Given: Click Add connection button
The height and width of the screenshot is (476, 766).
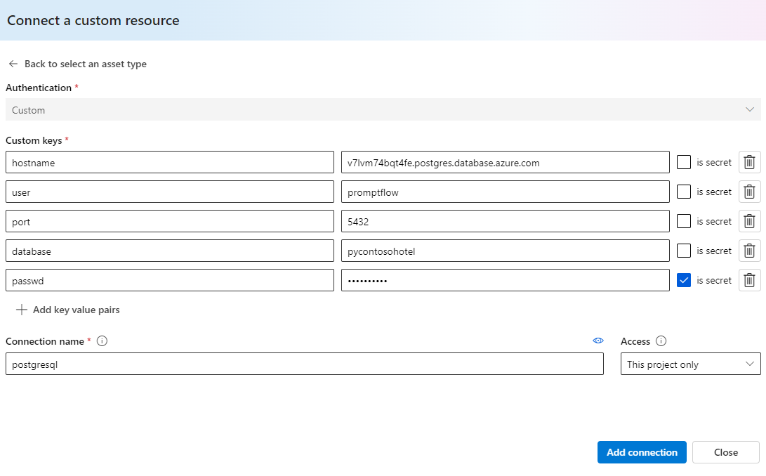Looking at the screenshot, I should point(642,453).
